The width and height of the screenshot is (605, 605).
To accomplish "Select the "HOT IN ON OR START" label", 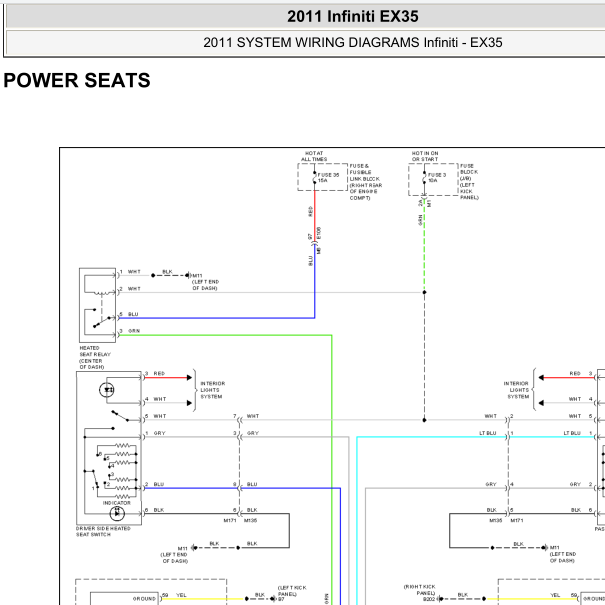I will pyautogui.click(x=424, y=156).
